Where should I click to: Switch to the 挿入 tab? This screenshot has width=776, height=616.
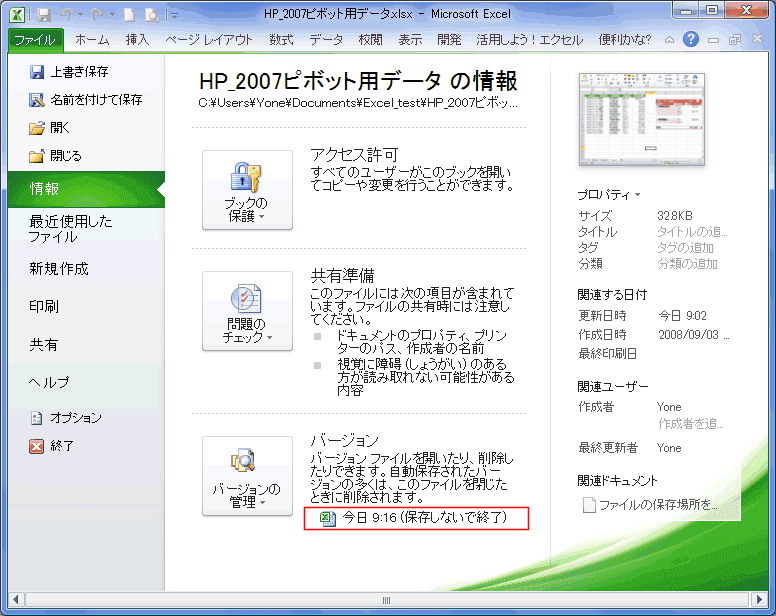click(x=137, y=40)
